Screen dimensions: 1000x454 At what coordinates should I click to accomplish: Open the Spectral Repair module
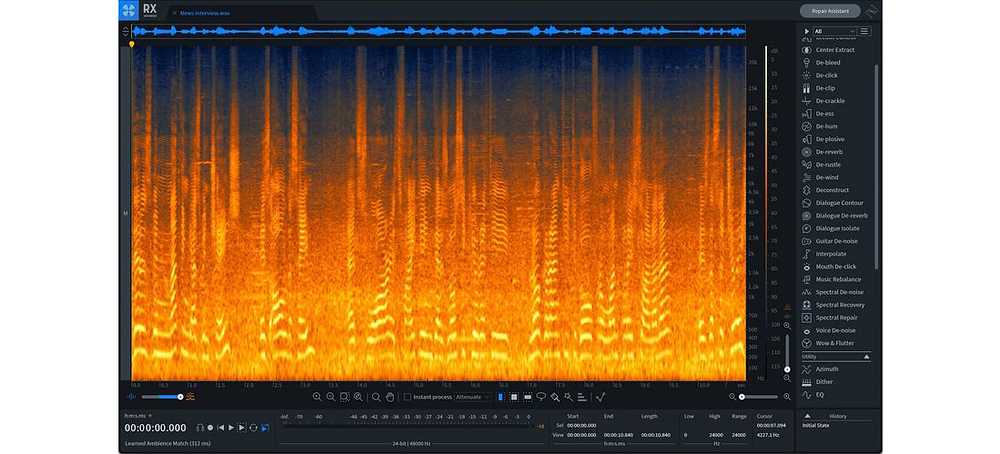click(x=835, y=318)
